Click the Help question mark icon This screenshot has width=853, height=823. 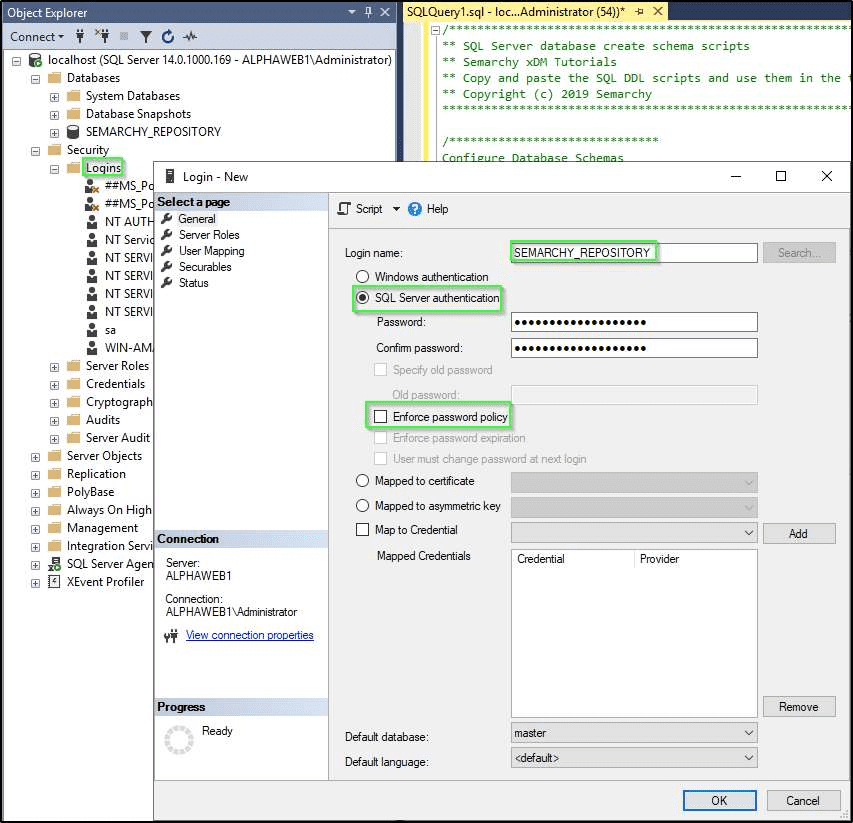coord(415,209)
